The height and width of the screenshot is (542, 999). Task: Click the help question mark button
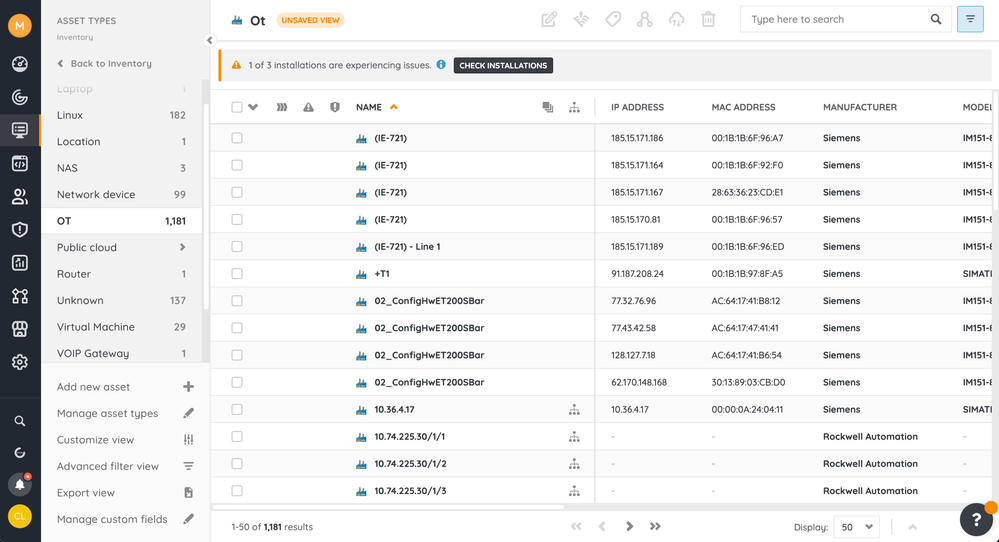[x=976, y=519]
